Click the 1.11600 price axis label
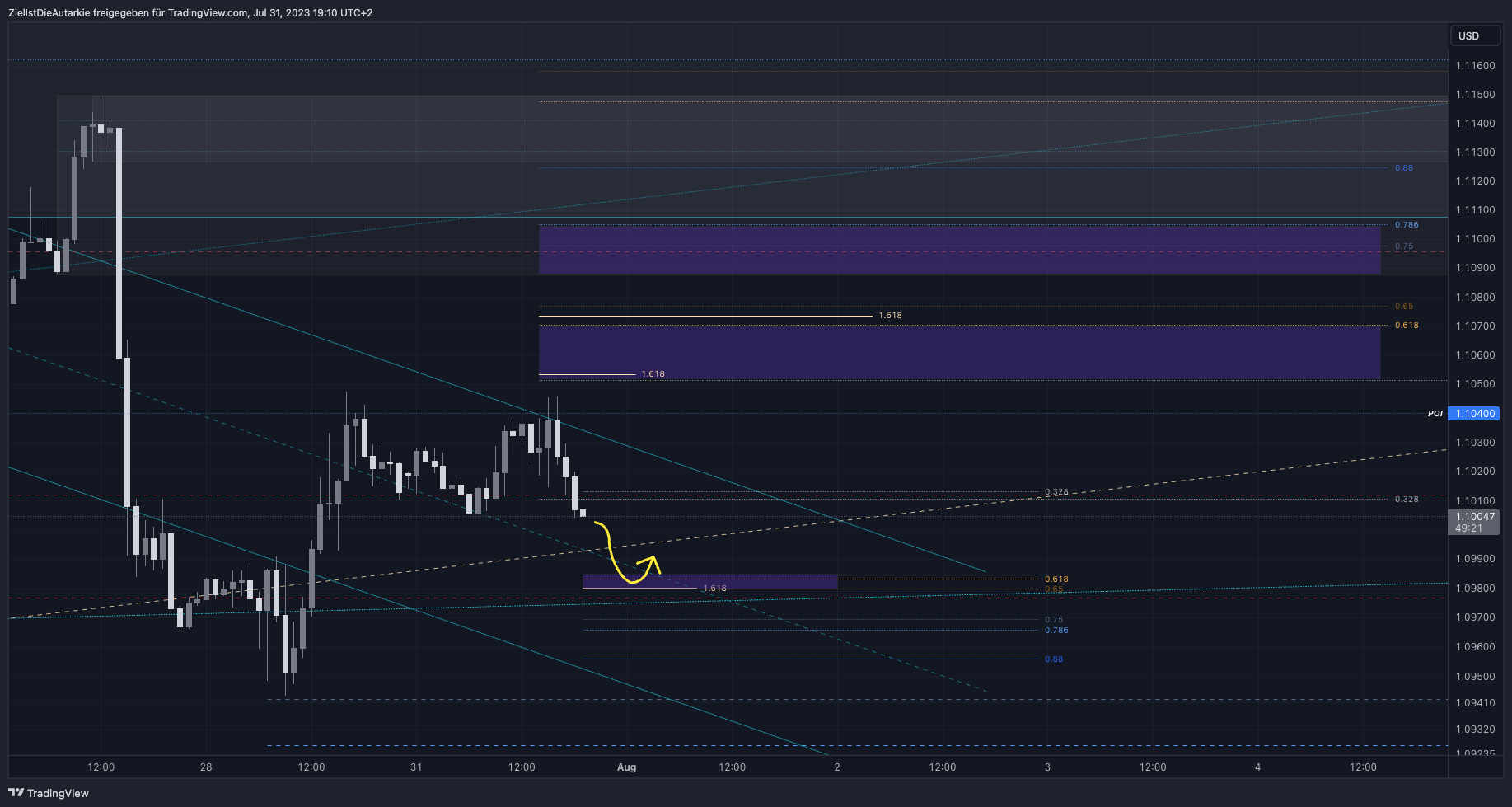The image size is (1512, 807). click(x=1475, y=65)
